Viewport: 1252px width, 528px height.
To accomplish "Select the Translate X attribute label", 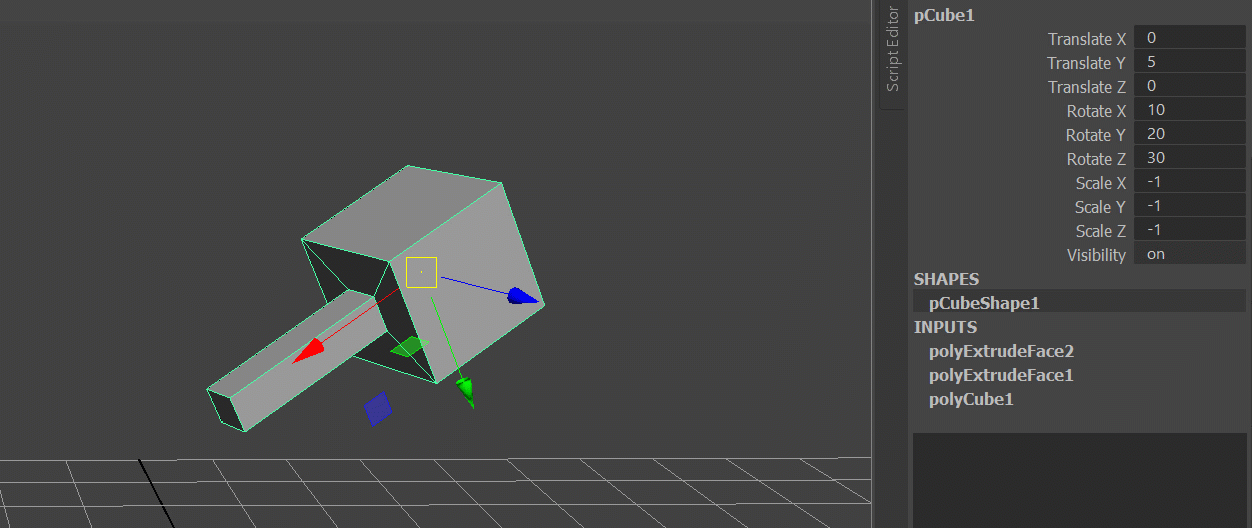I will point(1086,39).
